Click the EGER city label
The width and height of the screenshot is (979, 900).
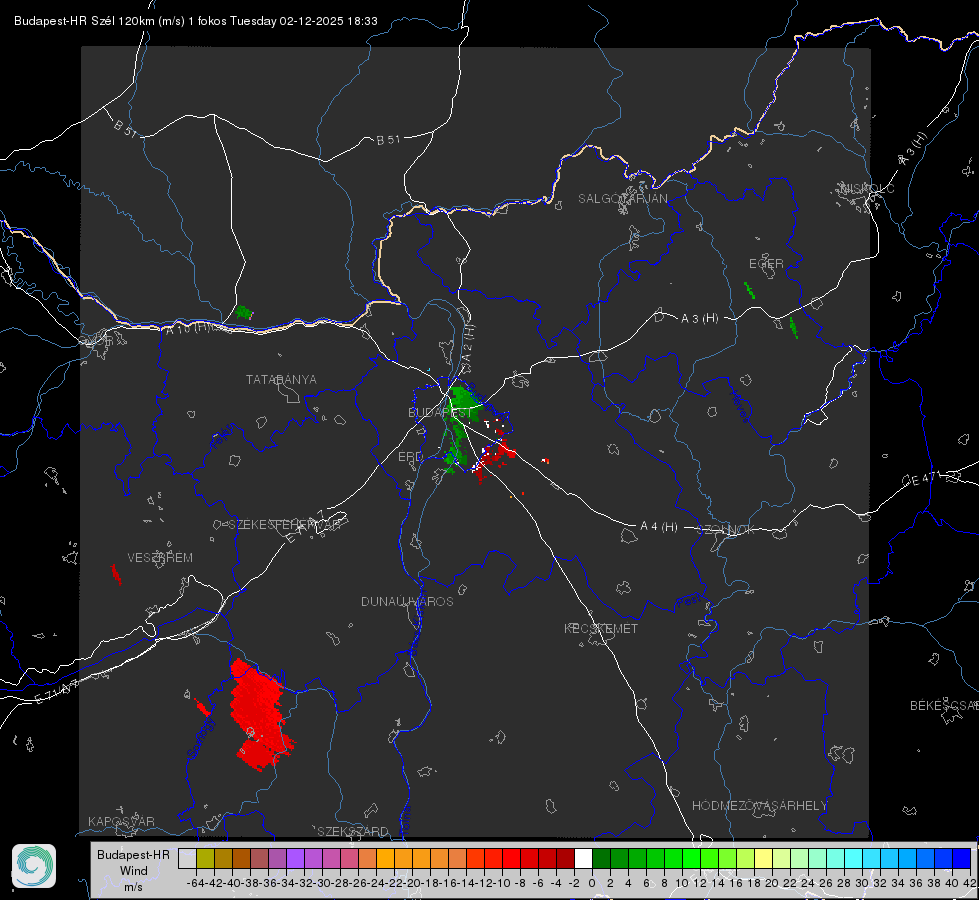[766, 264]
